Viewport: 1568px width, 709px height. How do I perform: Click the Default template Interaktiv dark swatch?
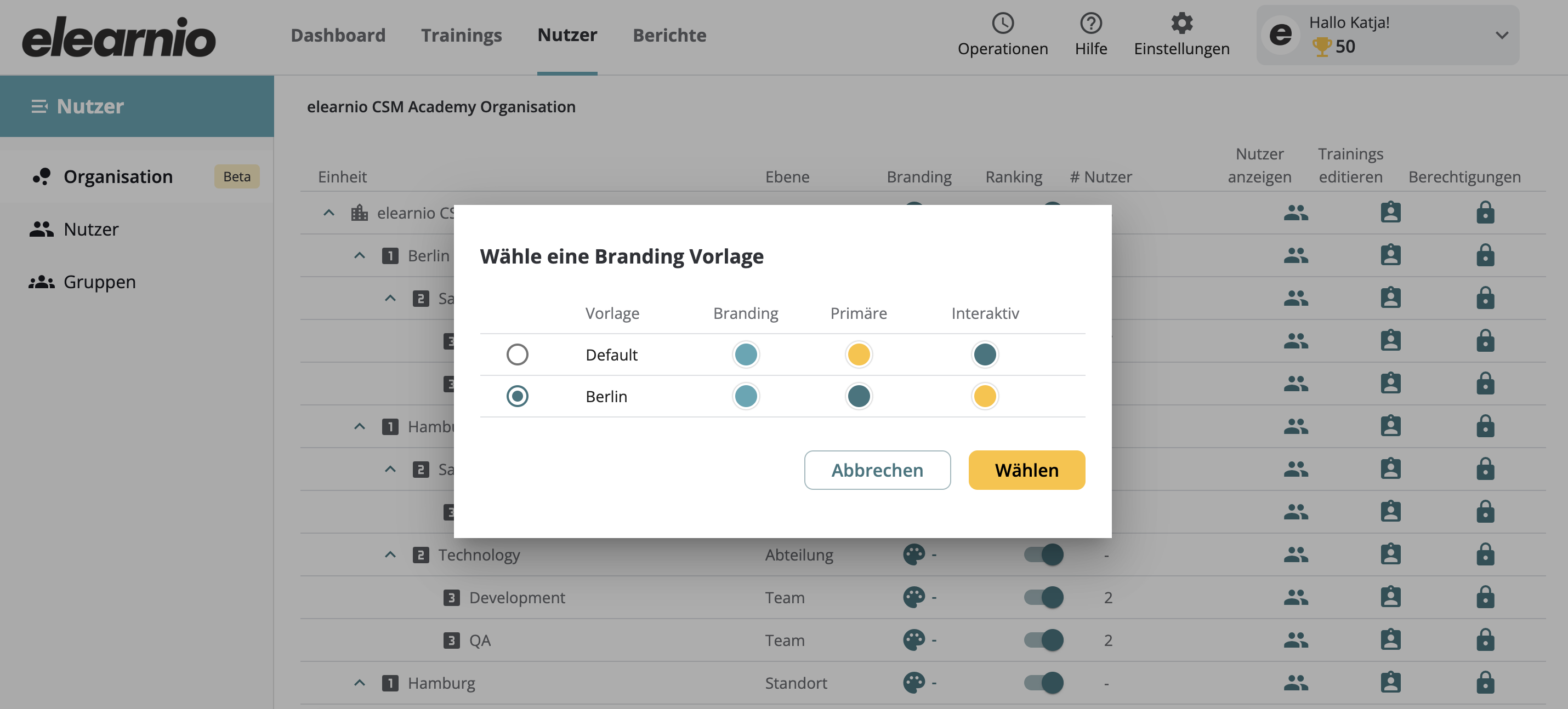point(984,354)
